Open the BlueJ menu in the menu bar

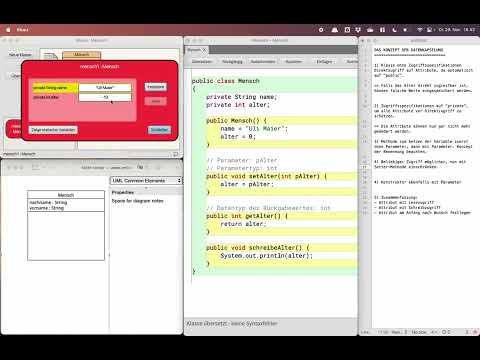[x=22, y=30]
